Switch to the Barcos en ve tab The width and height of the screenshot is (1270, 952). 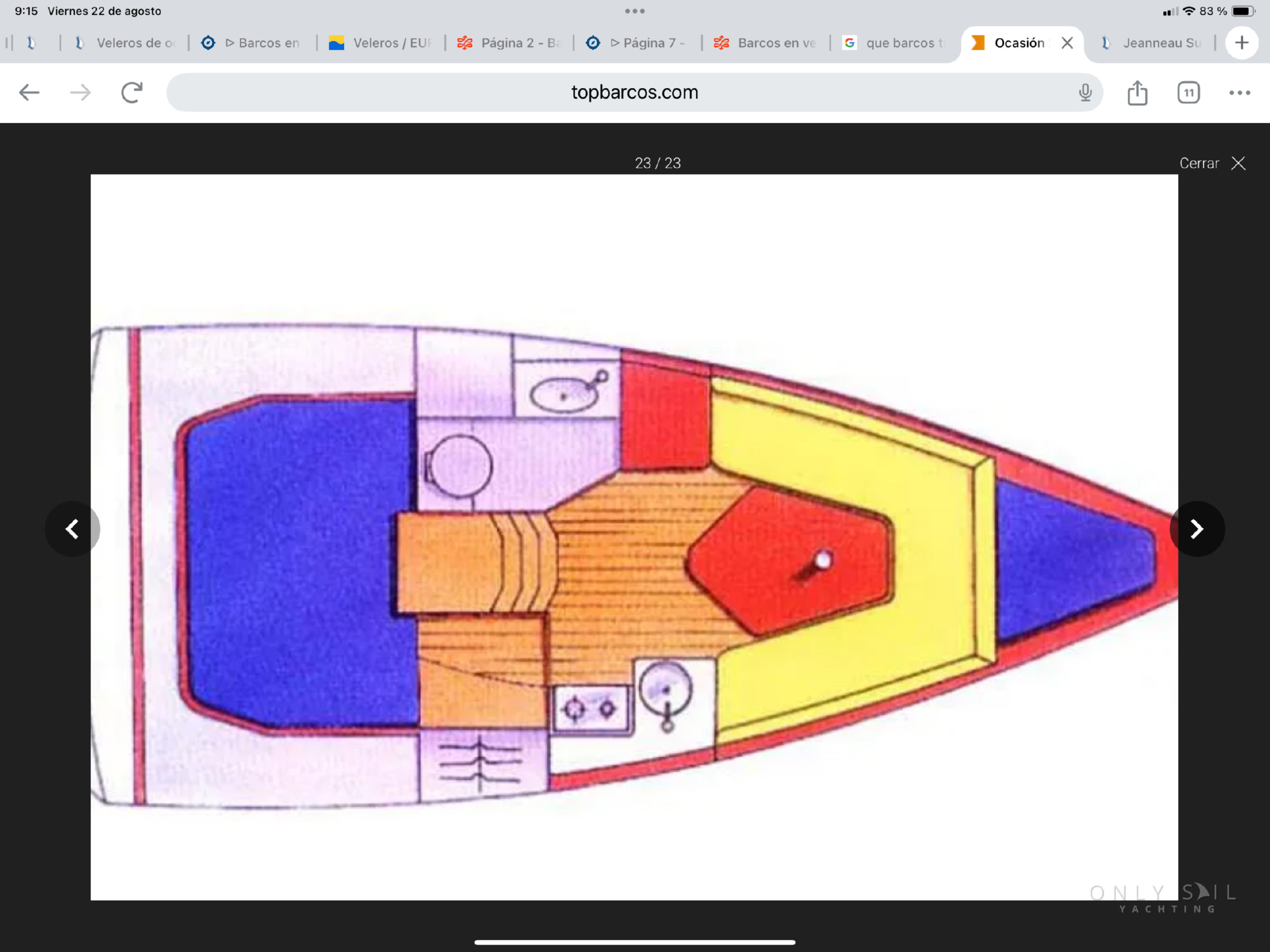(766, 43)
